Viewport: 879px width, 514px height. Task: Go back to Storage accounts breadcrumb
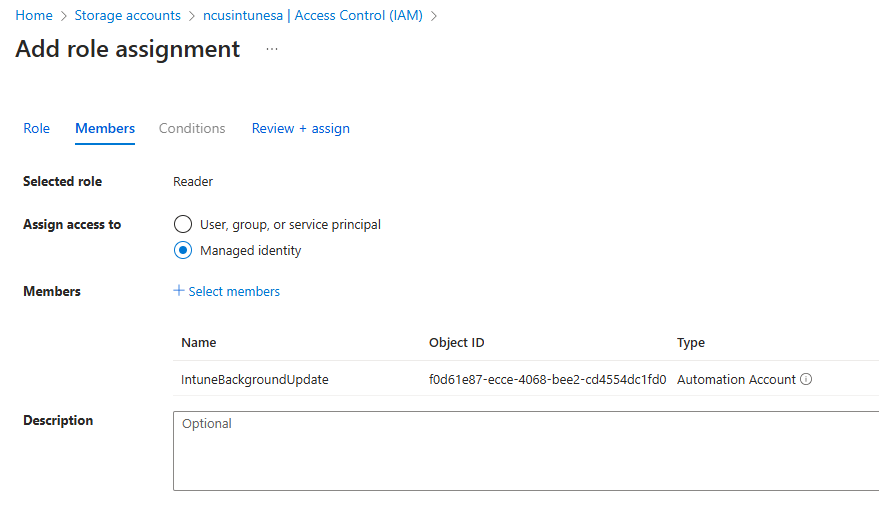click(127, 15)
